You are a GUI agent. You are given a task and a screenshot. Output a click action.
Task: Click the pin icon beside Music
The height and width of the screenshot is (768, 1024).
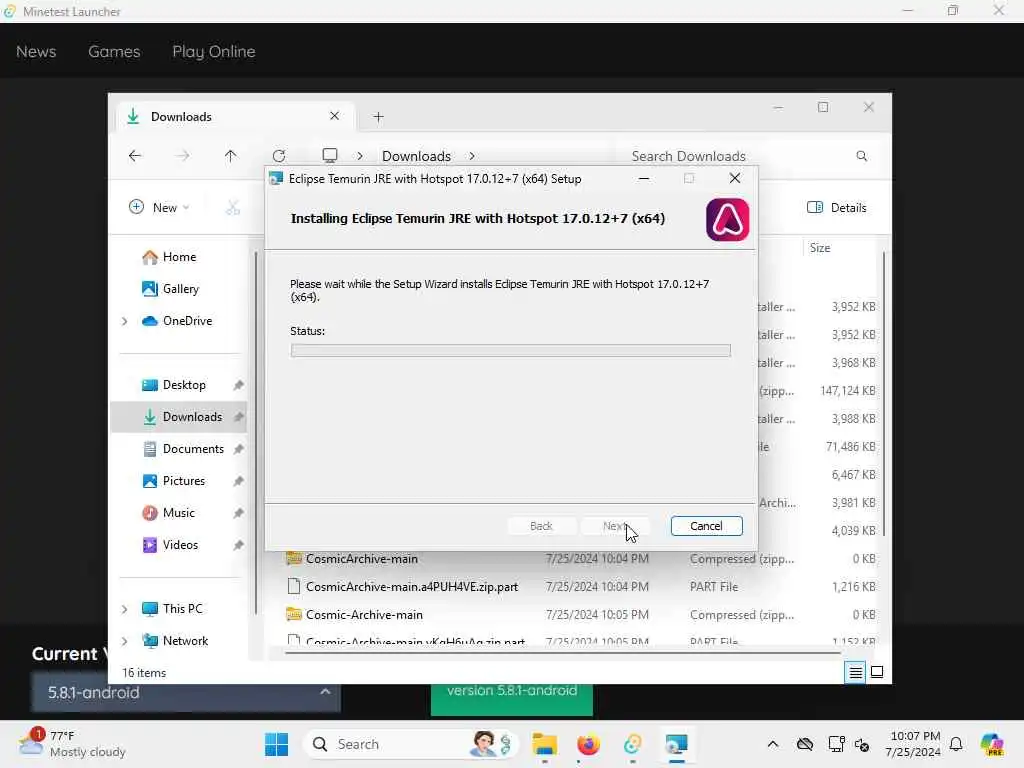(x=238, y=513)
